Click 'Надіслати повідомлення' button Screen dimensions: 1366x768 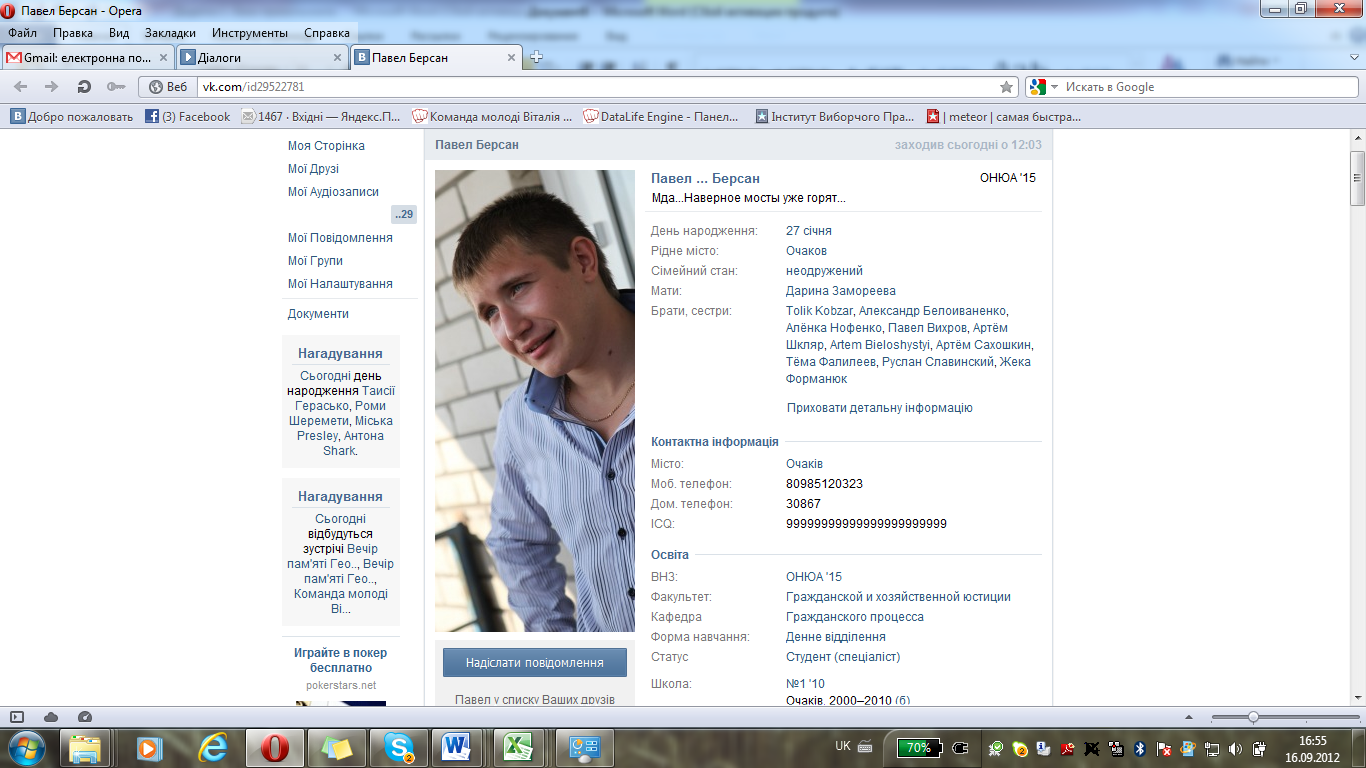pos(535,662)
